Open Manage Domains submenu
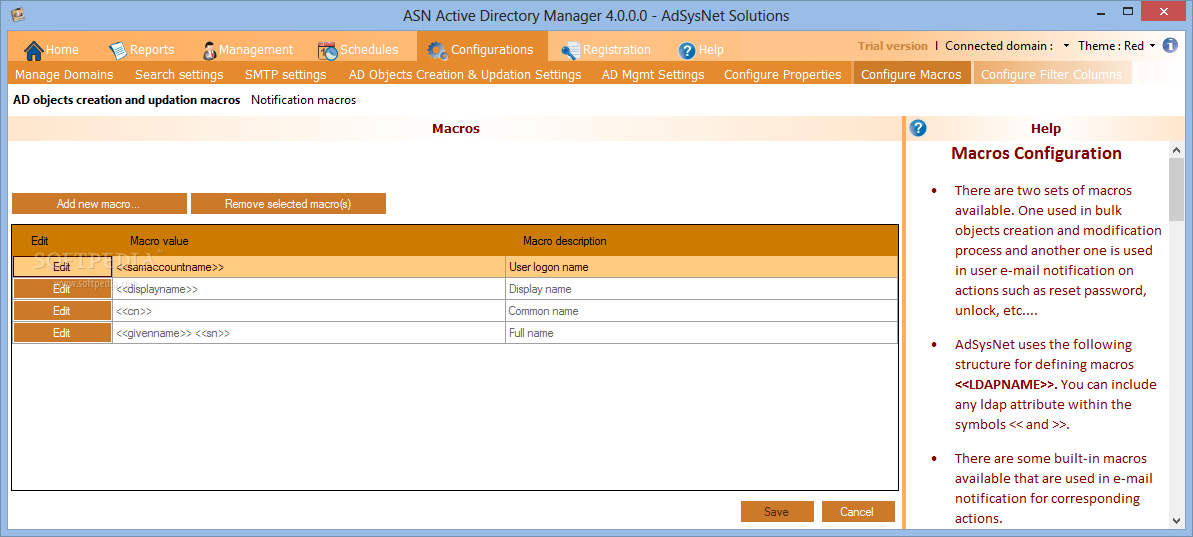The width and height of the screenshot is (1193, 537). click(64, 75)
